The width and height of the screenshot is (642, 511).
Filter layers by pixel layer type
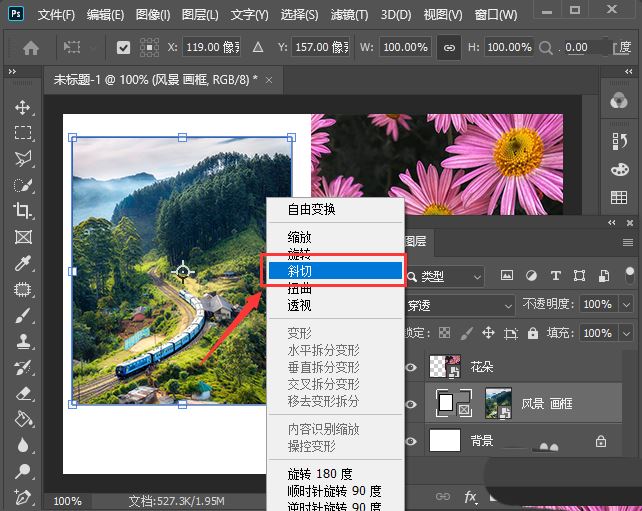(x=506, y=276)
